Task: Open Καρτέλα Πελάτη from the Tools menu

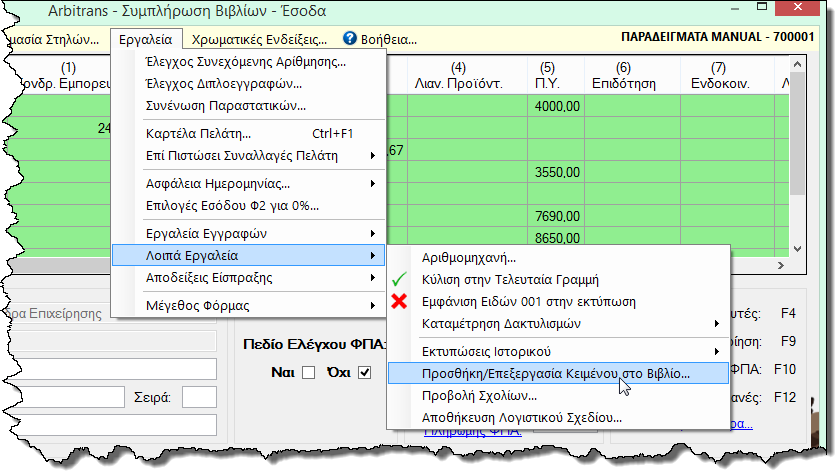Action: point(249,133)
